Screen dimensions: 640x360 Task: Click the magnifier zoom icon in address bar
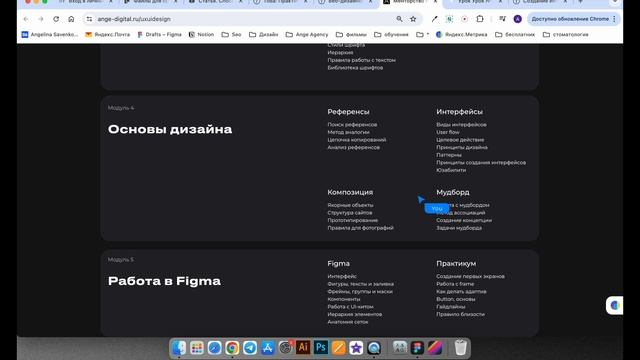(x=399, y=19)
